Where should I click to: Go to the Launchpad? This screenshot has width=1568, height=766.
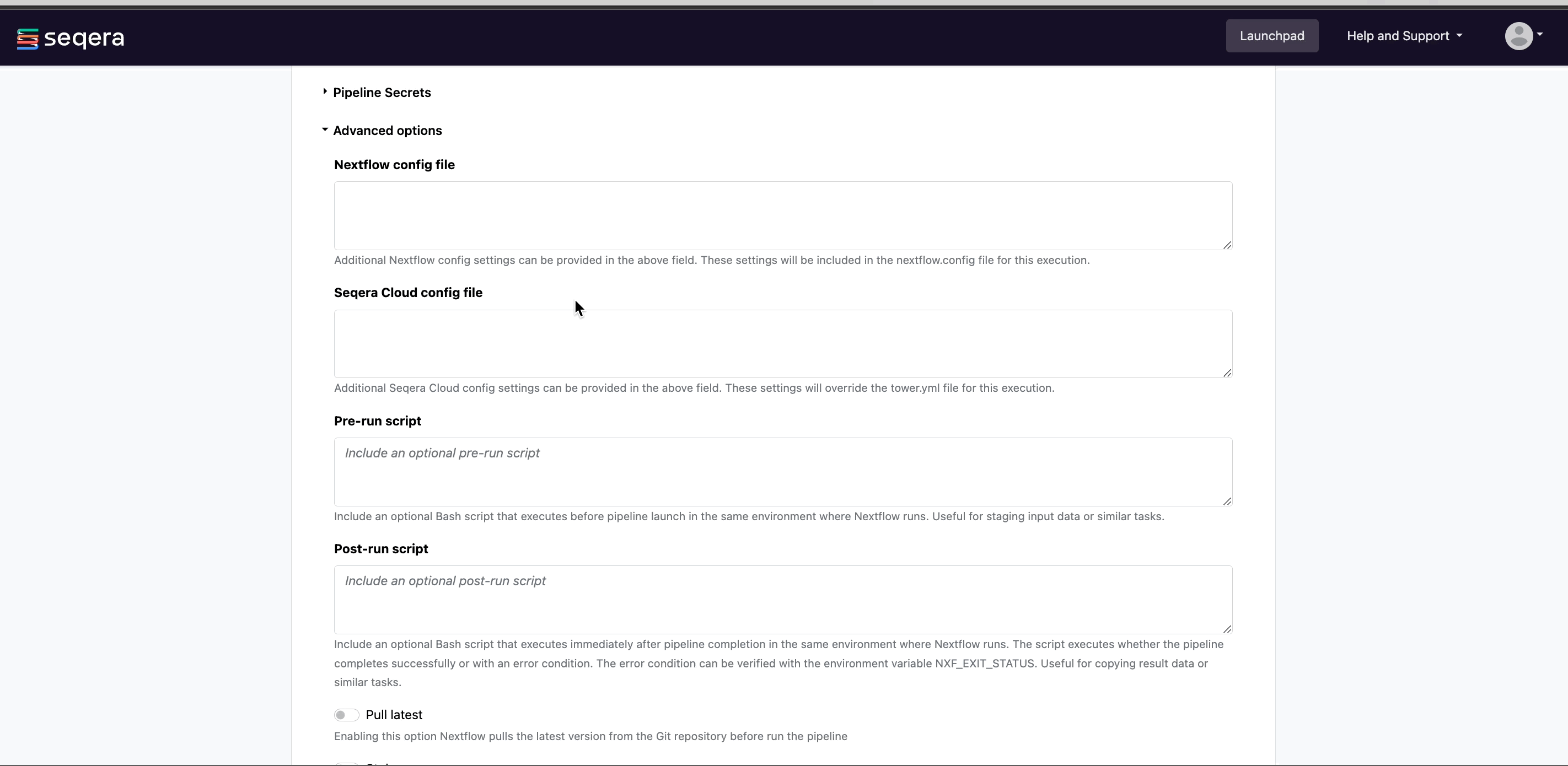click(x=1271, y=36)
